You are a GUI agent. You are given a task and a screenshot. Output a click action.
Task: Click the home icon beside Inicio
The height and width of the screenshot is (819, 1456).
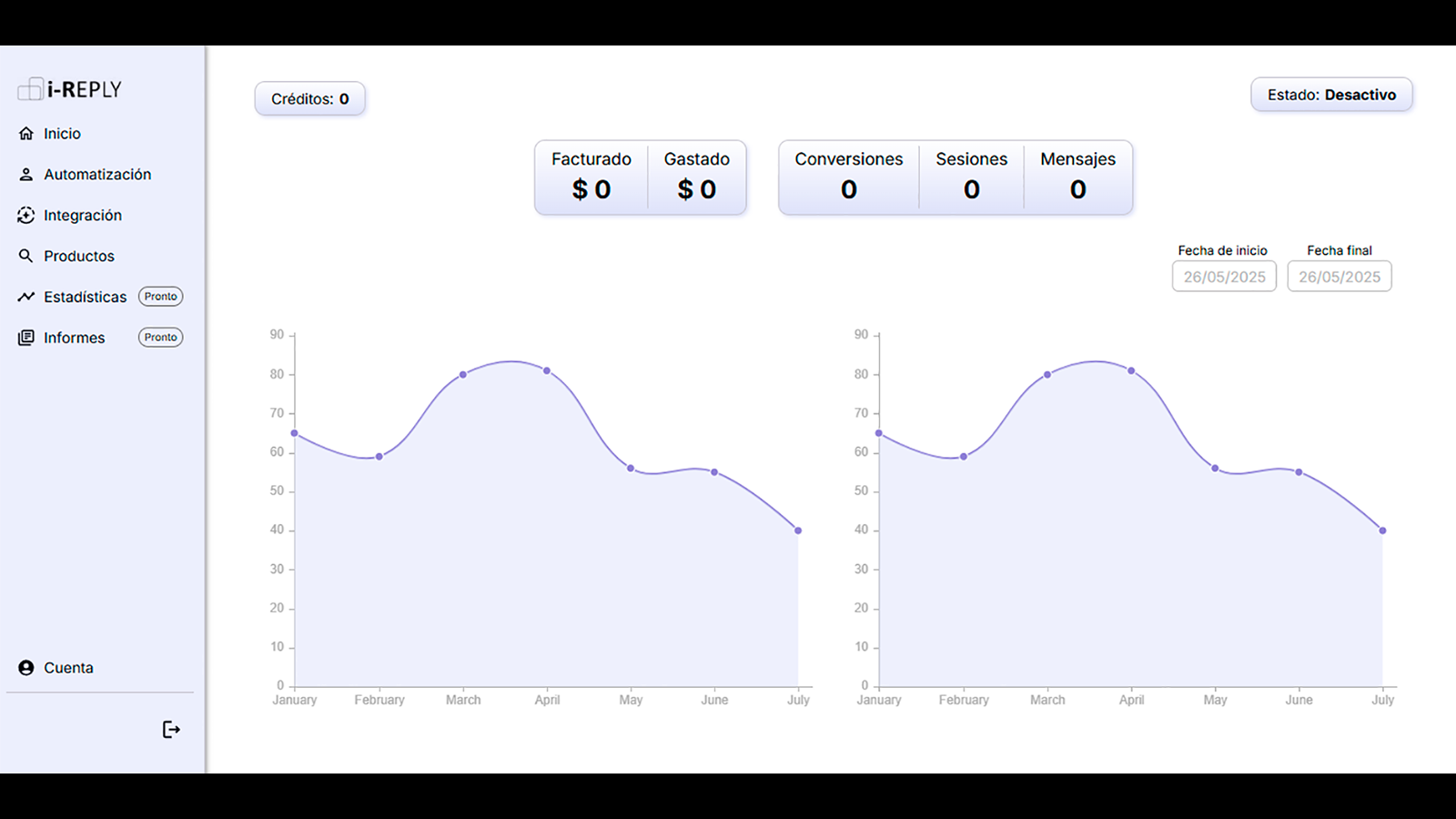click(x=26, y=134)
